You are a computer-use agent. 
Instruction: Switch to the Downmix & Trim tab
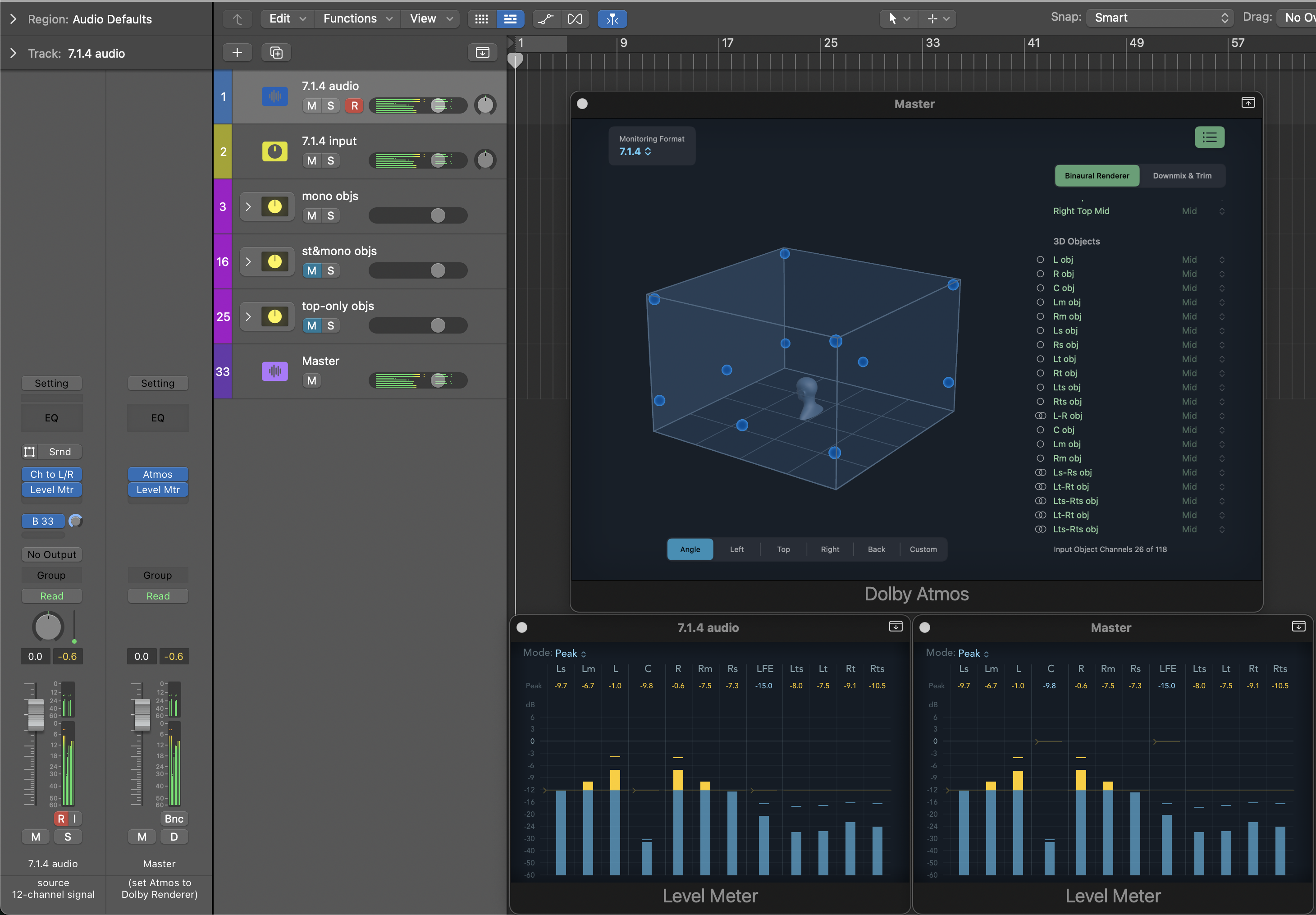(x=1182, y=176)
